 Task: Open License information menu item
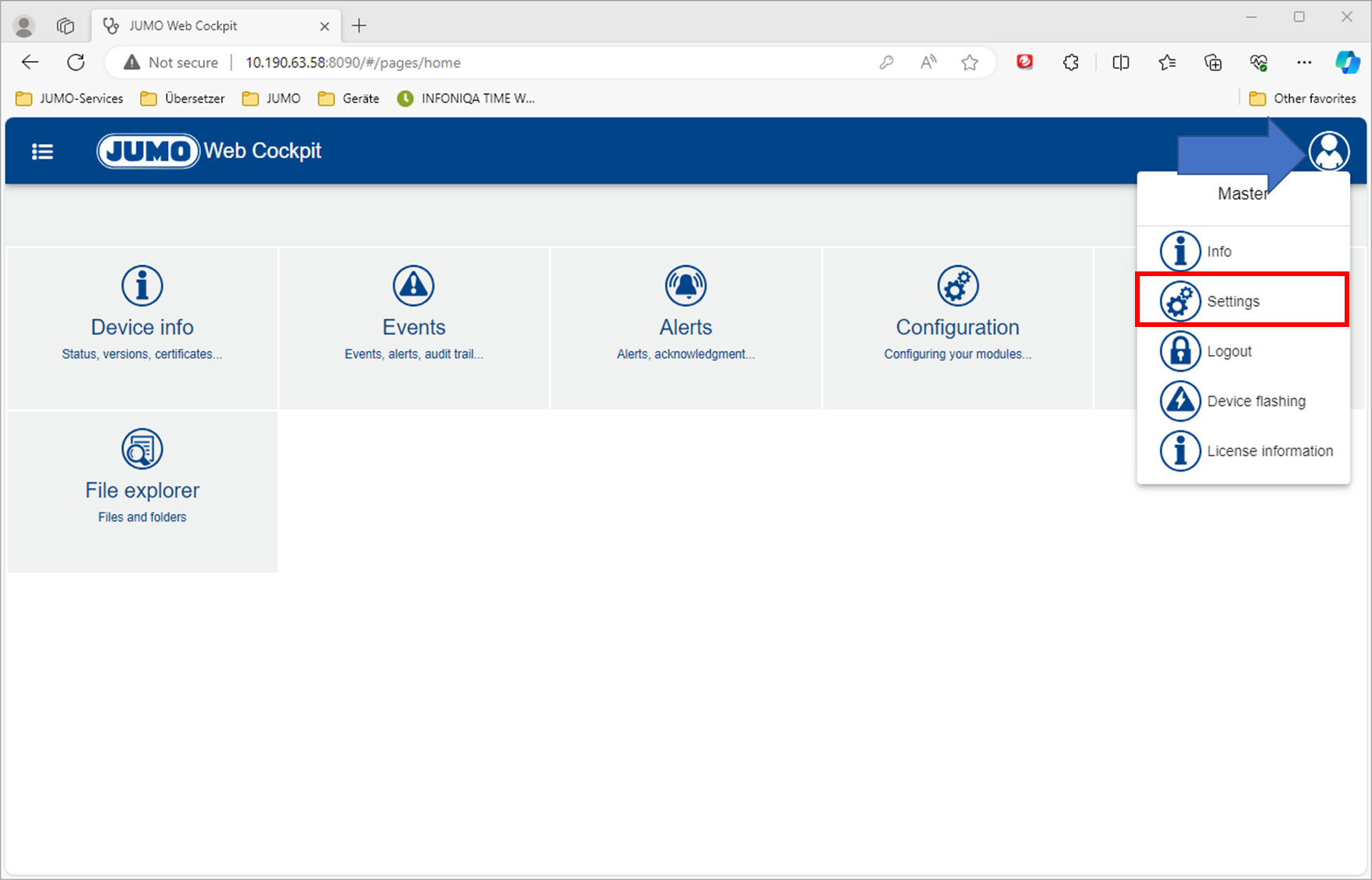point(1269,451)
